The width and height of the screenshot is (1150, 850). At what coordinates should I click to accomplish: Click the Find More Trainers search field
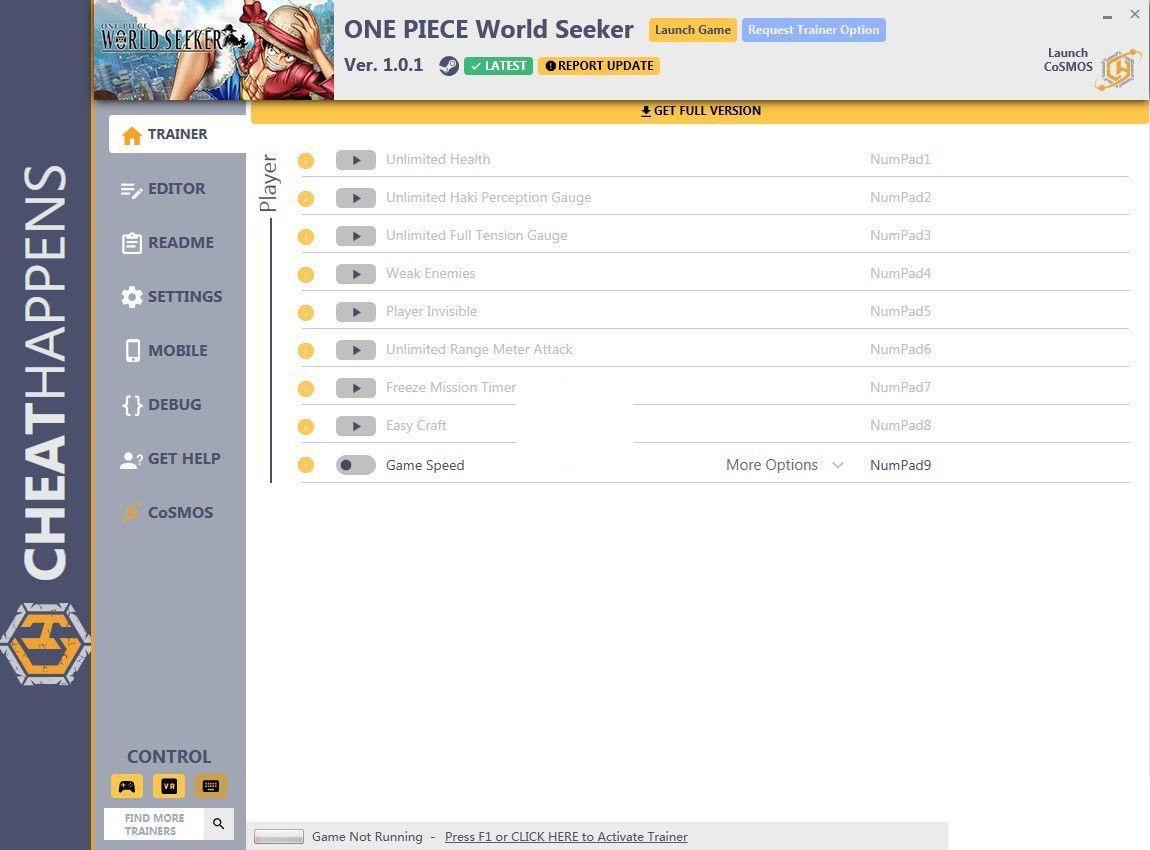click(154, 824)
